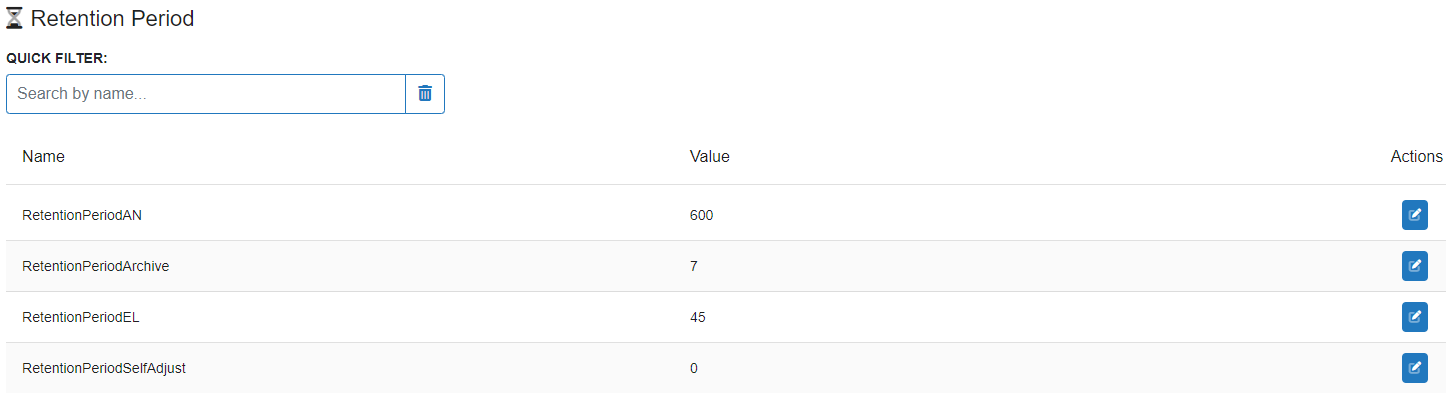Select the RetentionPeriodArchive name cell
The width and height of the screenshot is (1446, 393).
(95, 266)
